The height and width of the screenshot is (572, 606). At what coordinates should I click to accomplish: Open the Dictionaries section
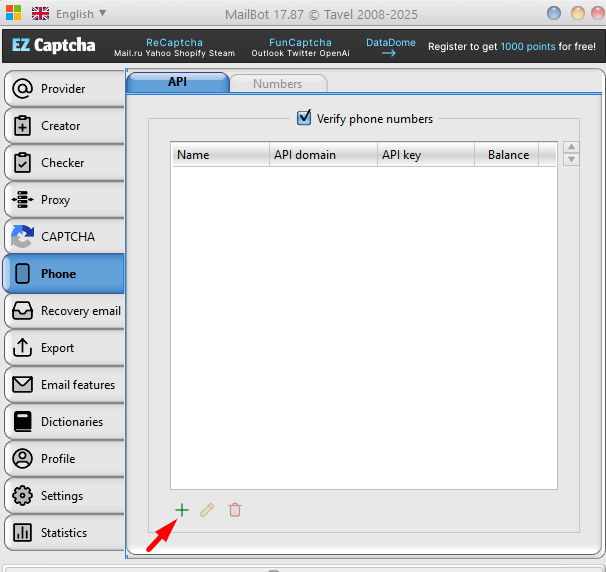point(65,422)
